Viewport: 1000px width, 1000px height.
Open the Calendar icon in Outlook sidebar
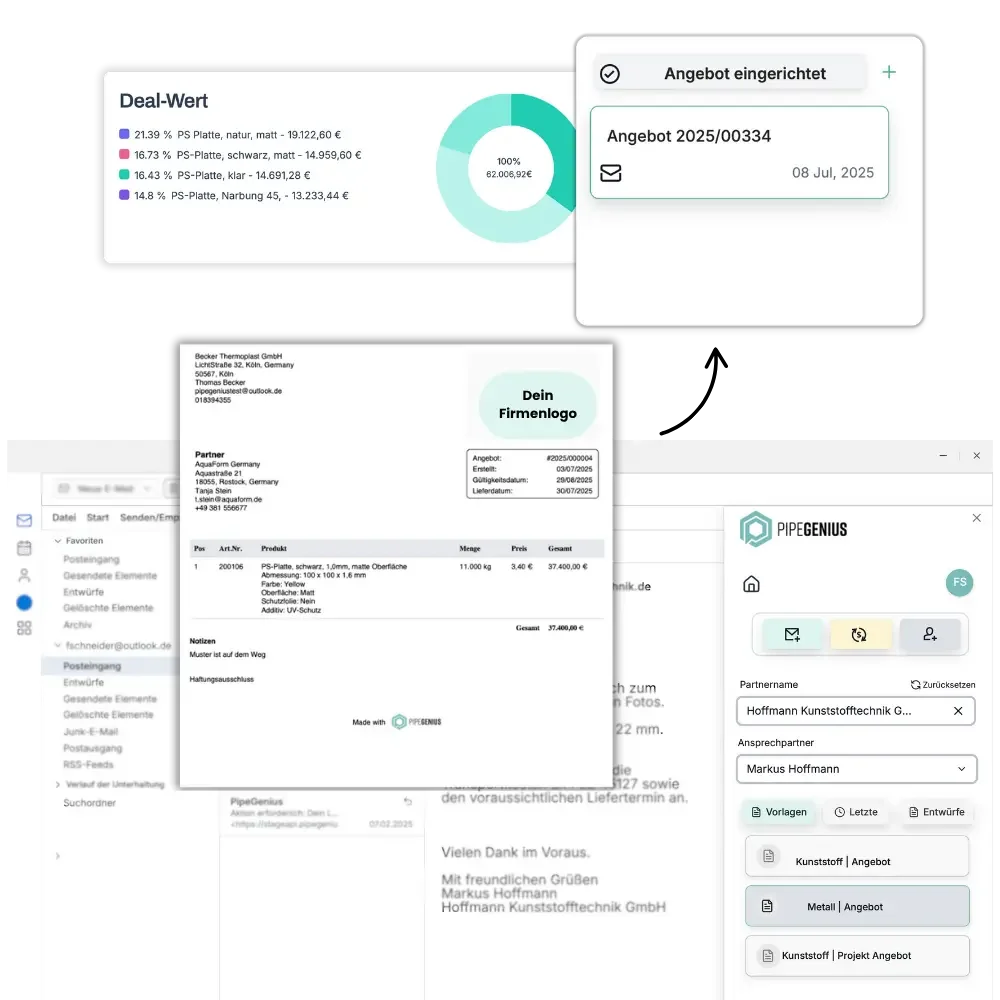point(24,548)
